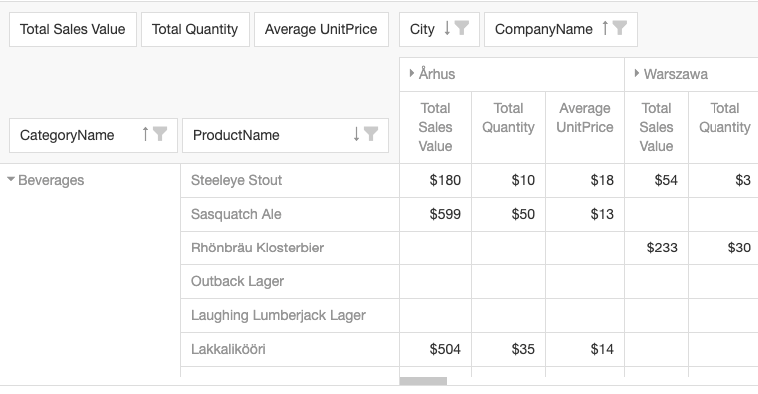
Task: Click the CategoryName sort arrow icon
Action: [x=145, y=134]
